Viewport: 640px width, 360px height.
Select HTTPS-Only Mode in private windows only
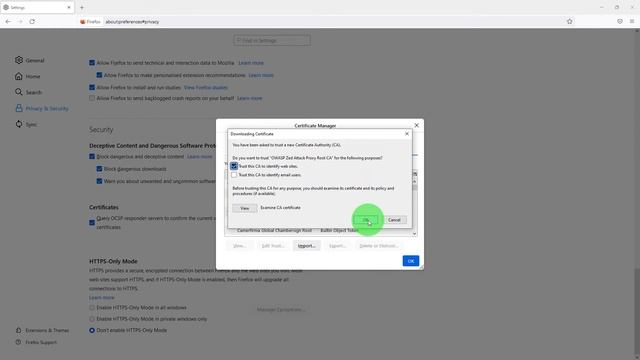tap(92, 319)
